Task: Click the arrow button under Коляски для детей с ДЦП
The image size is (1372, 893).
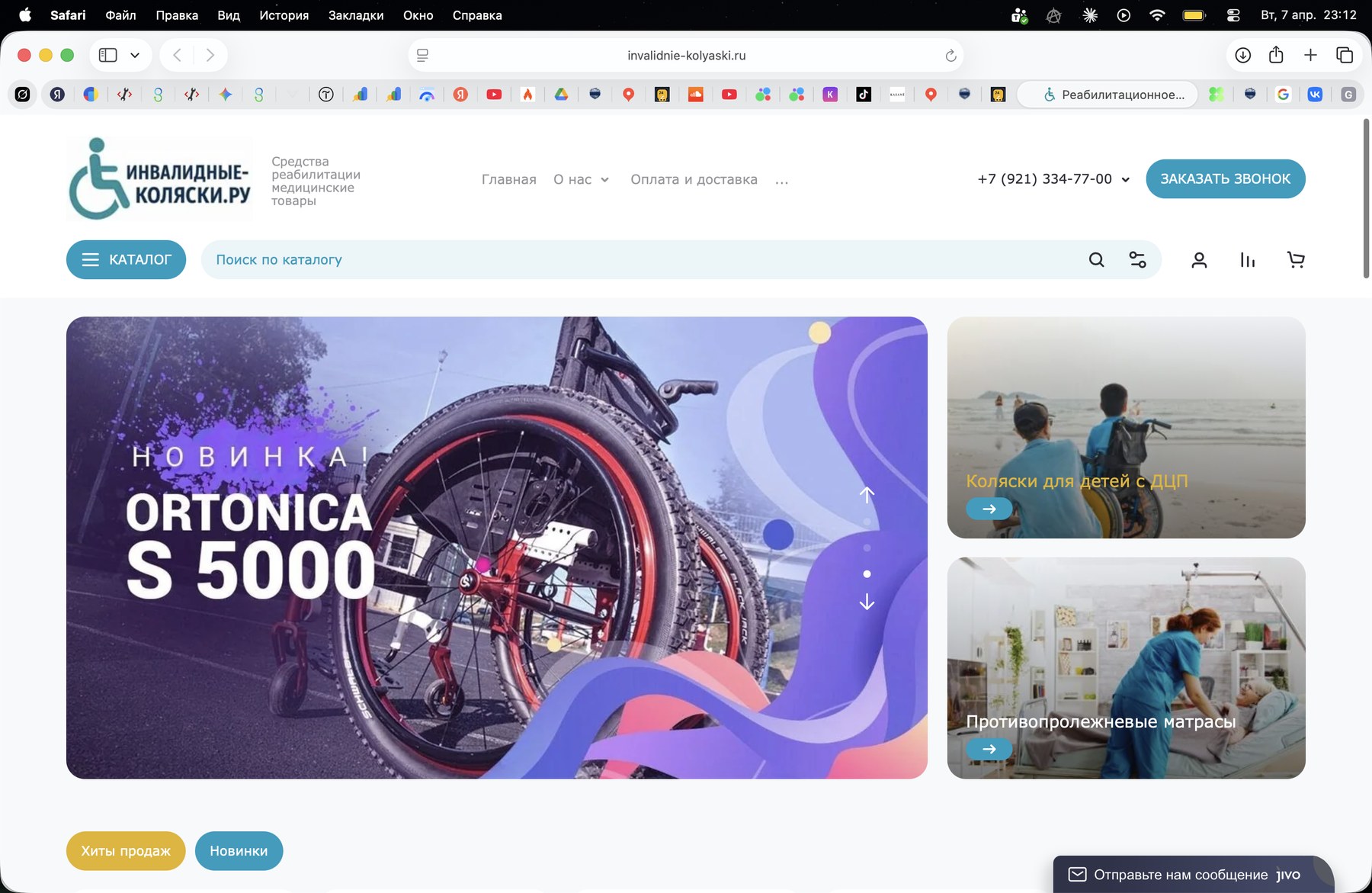Action: coord(989,509)
